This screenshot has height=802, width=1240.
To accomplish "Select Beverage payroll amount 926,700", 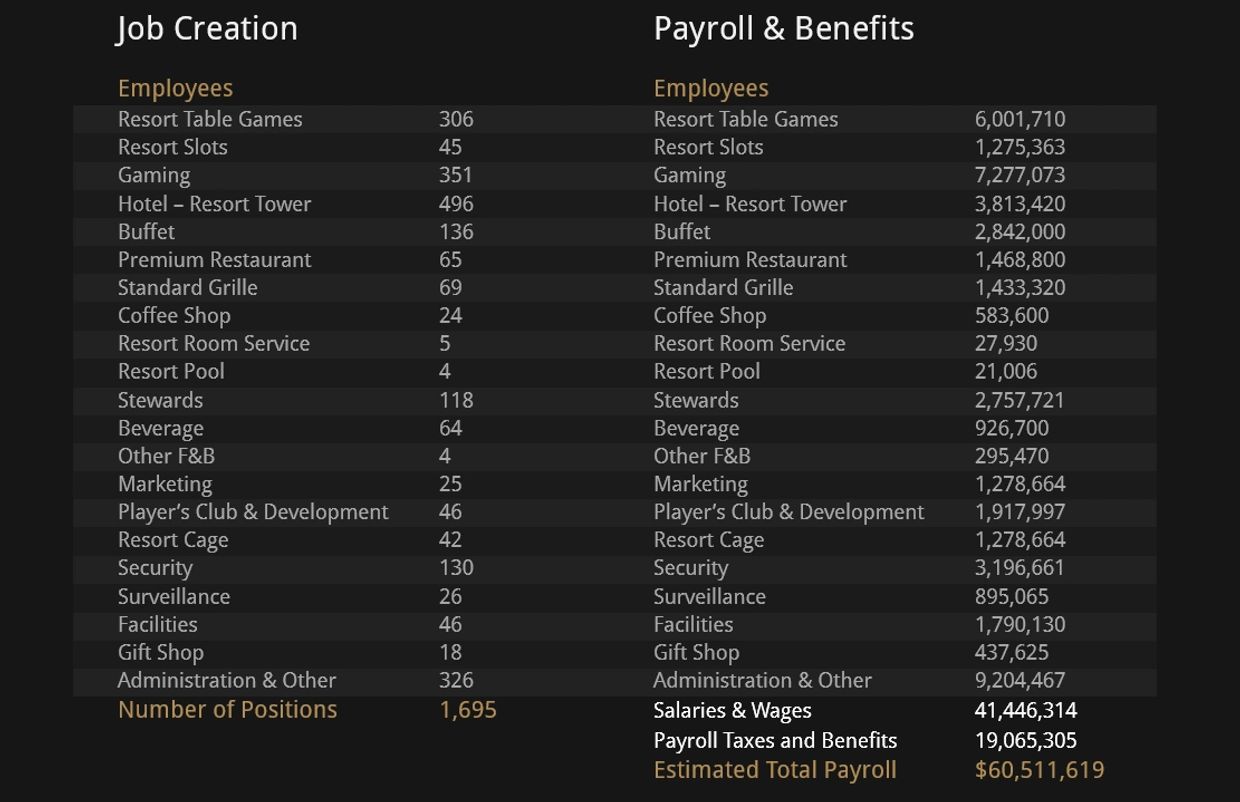I will pyautogui.click(x=1011, y=428).
